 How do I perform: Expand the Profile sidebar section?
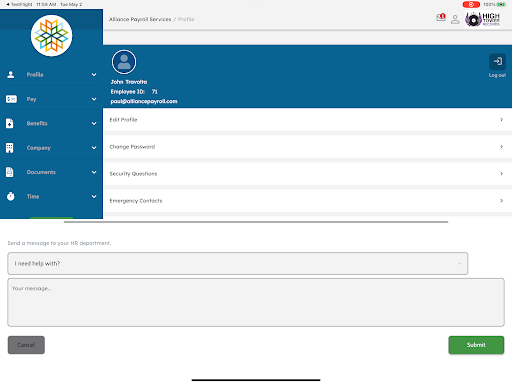[51, 75]
